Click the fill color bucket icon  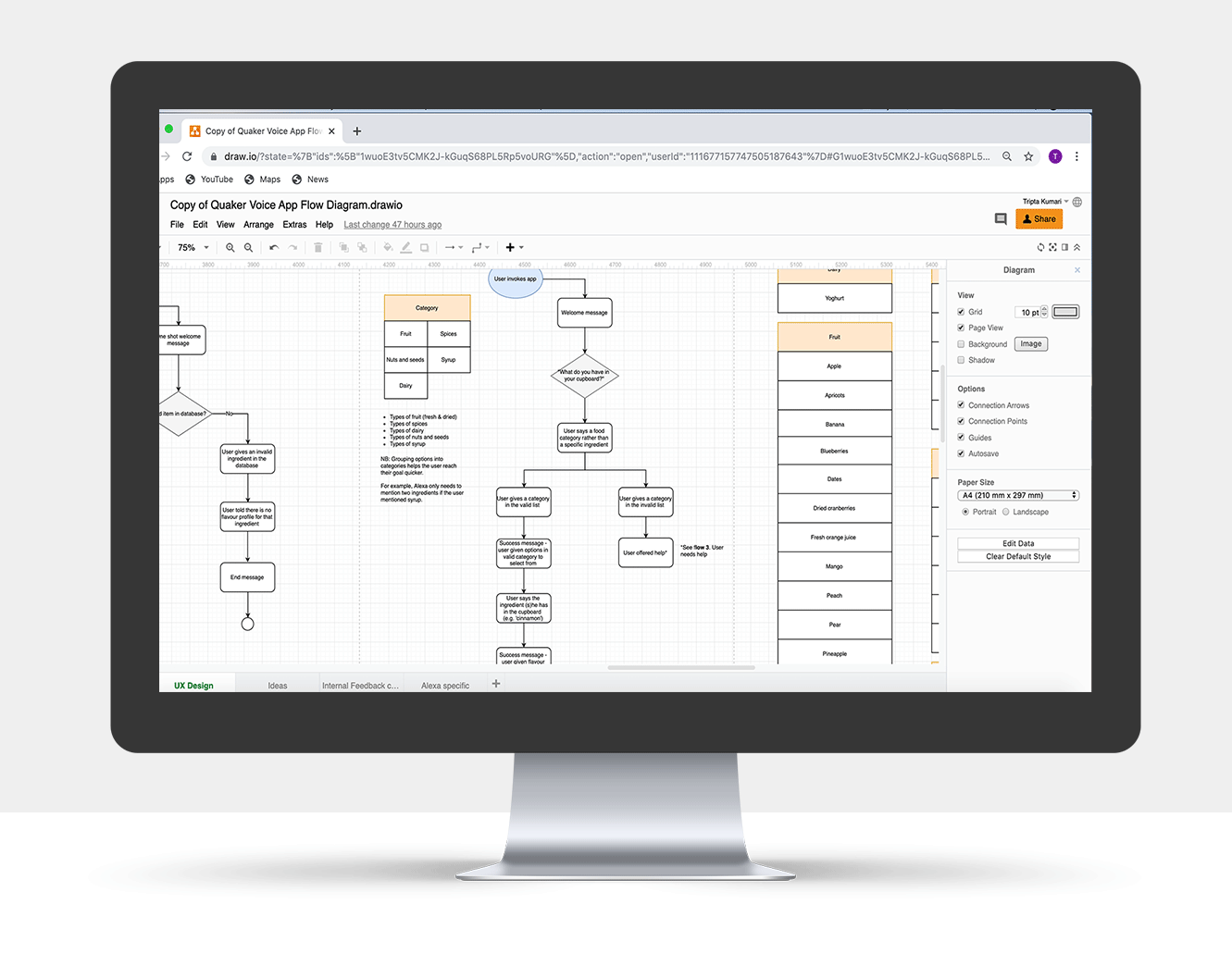[x=388, y=248]
